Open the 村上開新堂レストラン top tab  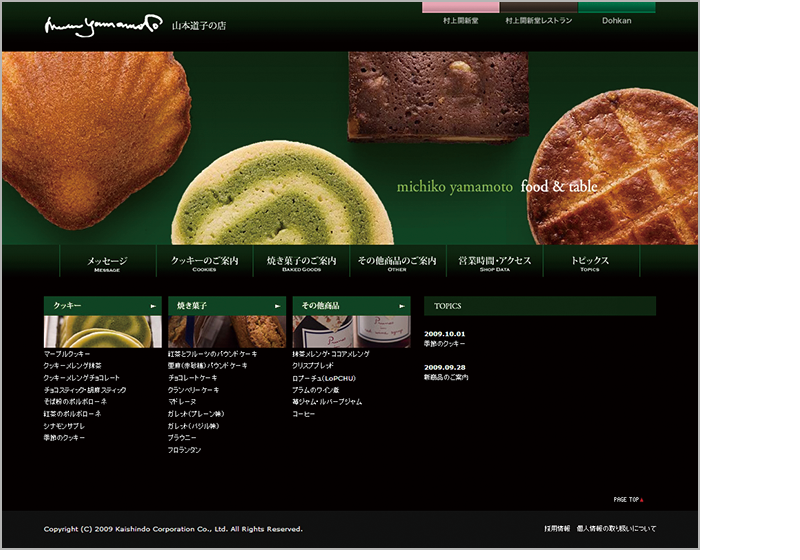pos(538,14)
